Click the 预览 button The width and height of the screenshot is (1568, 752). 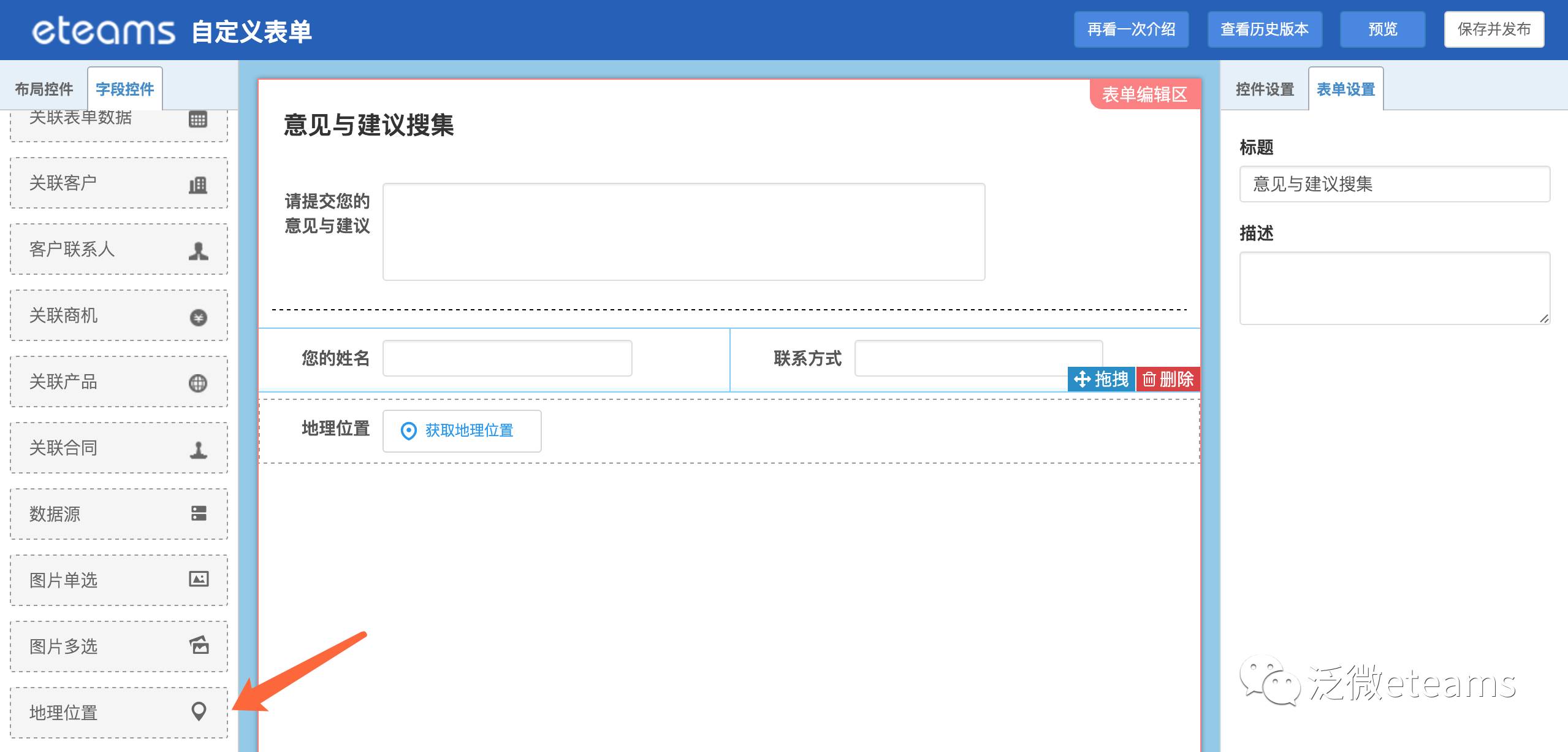(1382, 29)
